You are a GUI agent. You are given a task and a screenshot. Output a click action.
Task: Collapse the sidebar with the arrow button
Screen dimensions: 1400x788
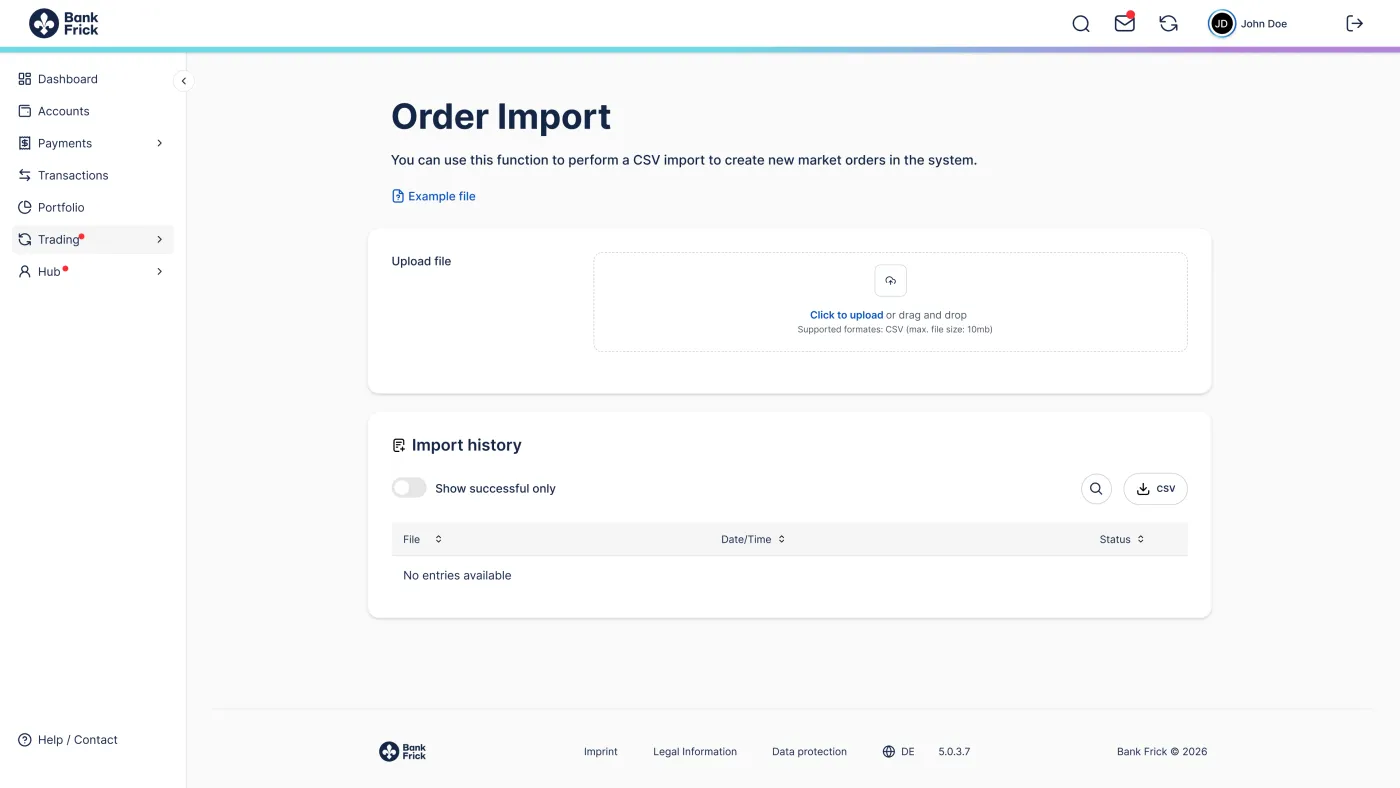pos(183,81)
